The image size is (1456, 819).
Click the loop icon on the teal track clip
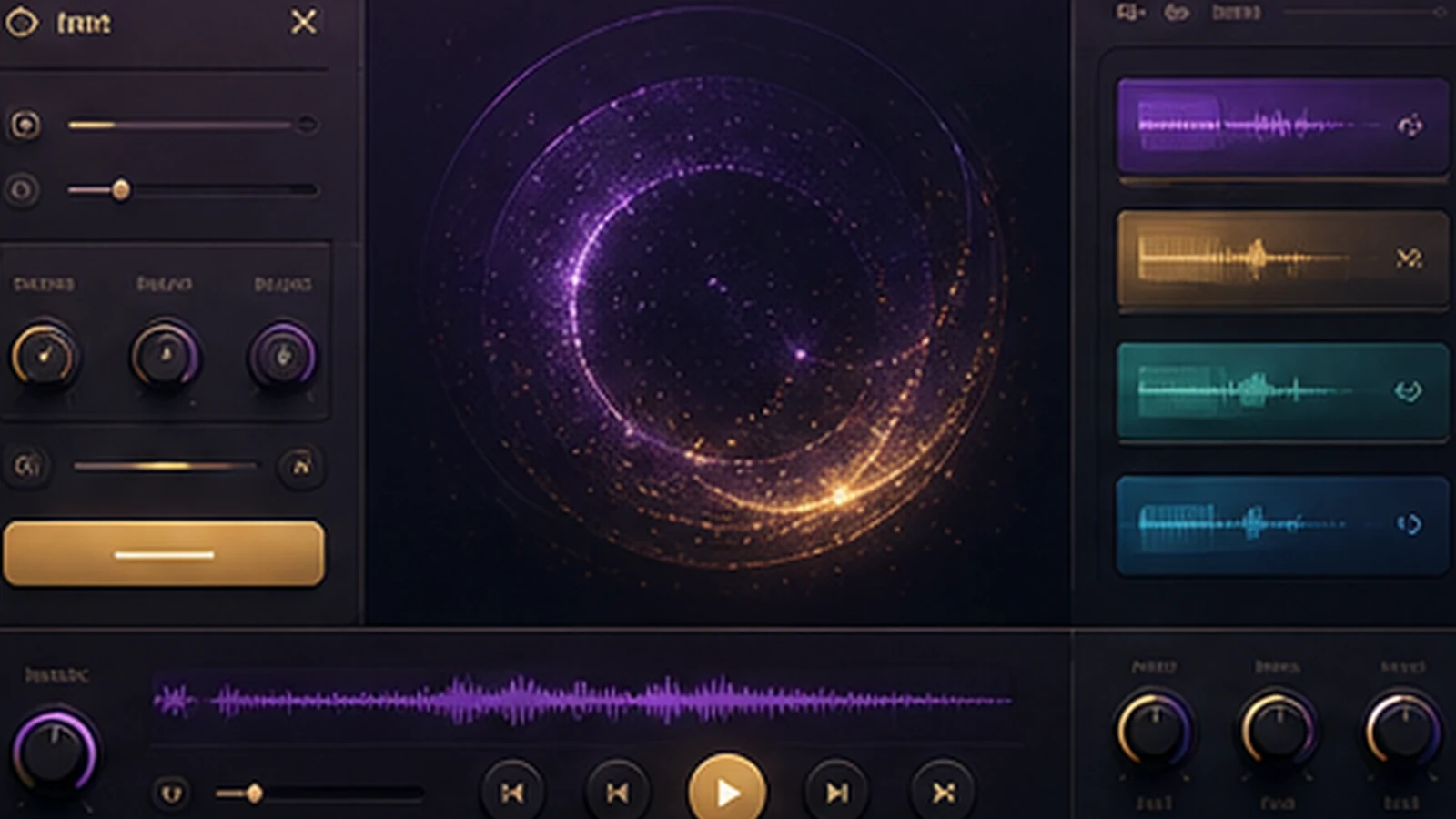[x=1408, y=391]
